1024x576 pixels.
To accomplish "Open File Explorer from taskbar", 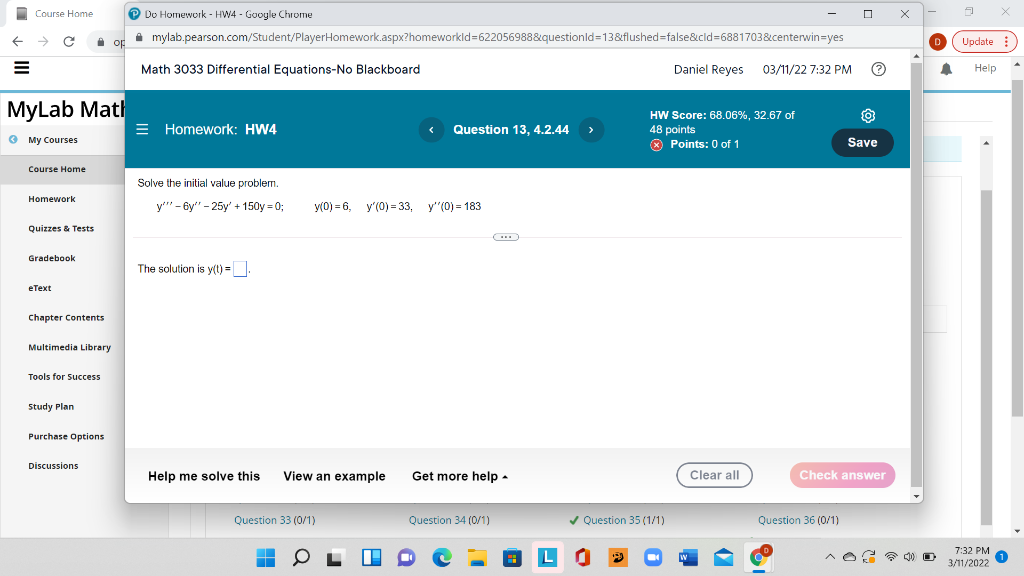I will (x=477, y=557).
